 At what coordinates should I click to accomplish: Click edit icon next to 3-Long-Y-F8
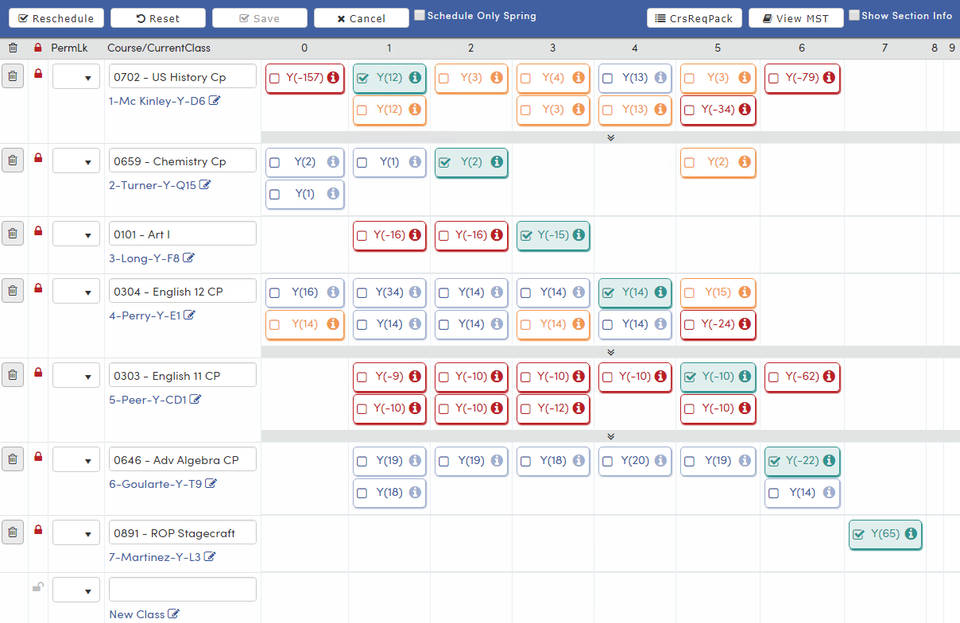click(x=189, y=258)
